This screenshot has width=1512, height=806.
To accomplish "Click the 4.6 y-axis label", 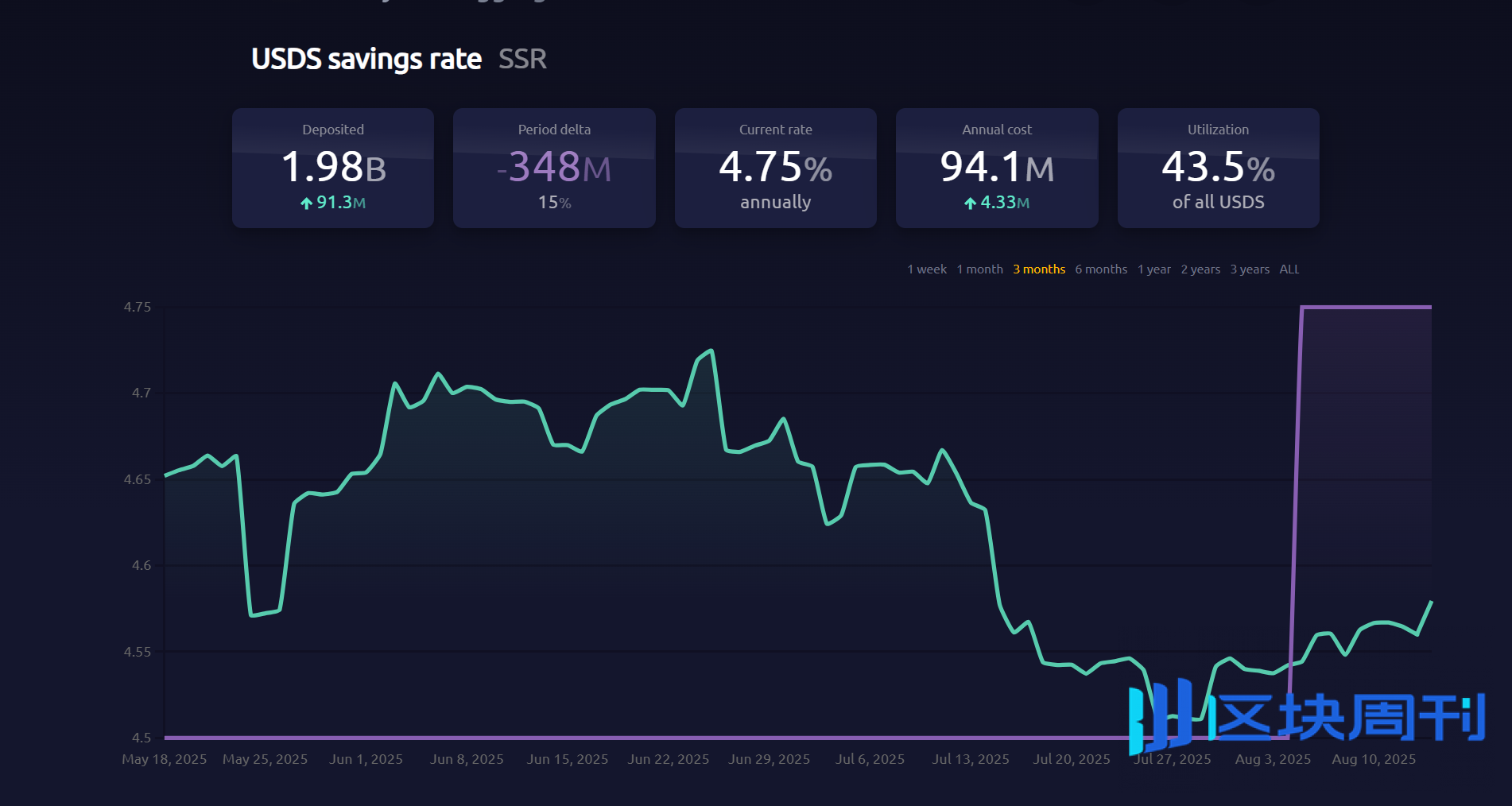I will (141, 565).
